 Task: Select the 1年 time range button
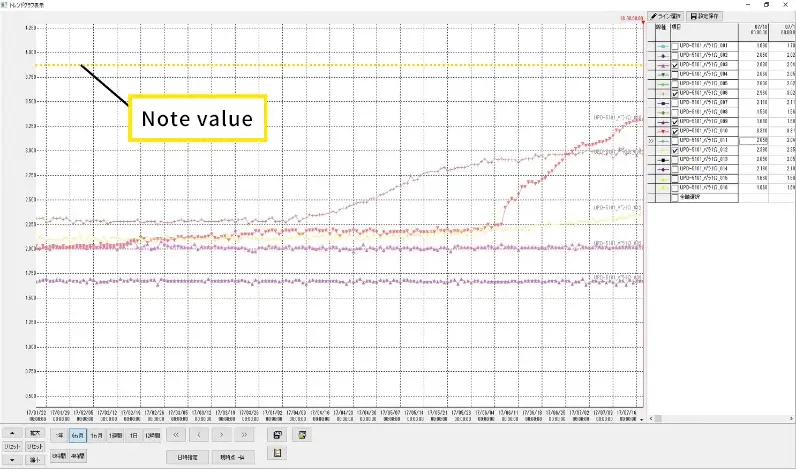coord(60,435)
